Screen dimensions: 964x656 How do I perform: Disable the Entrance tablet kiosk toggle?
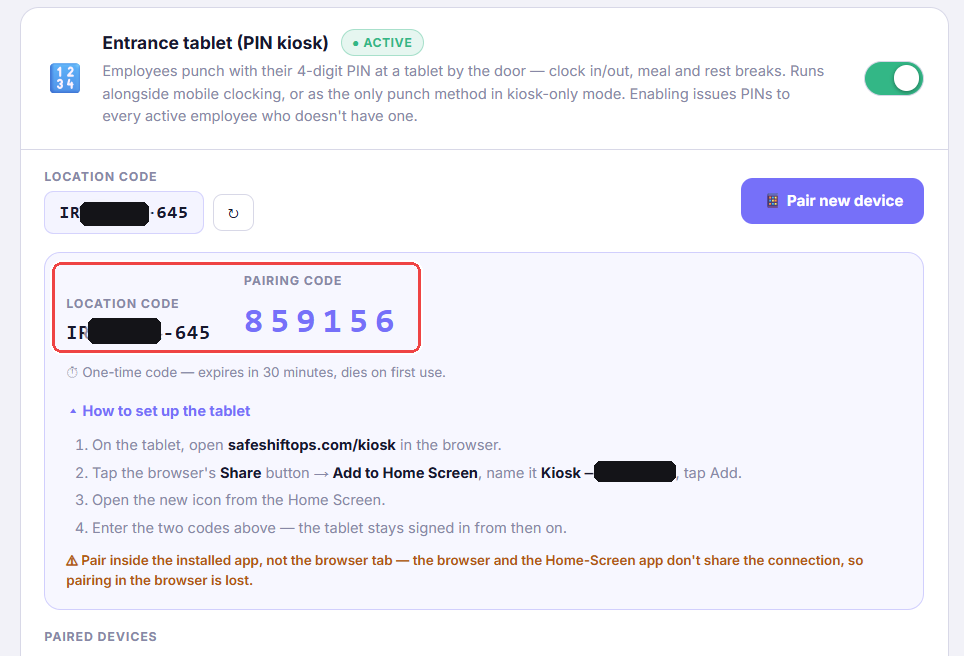[893, 79]
